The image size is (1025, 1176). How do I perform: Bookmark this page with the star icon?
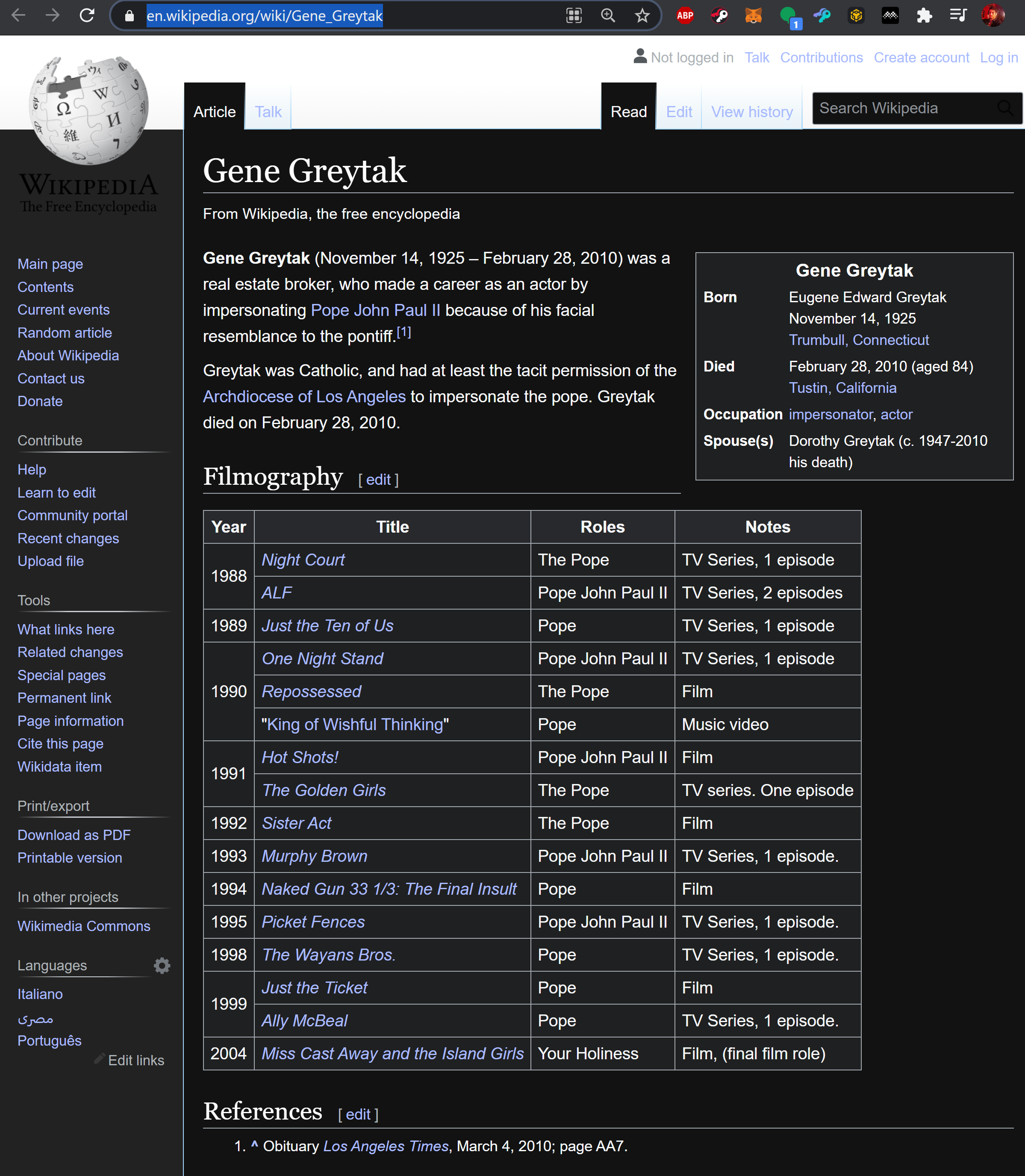642,15
